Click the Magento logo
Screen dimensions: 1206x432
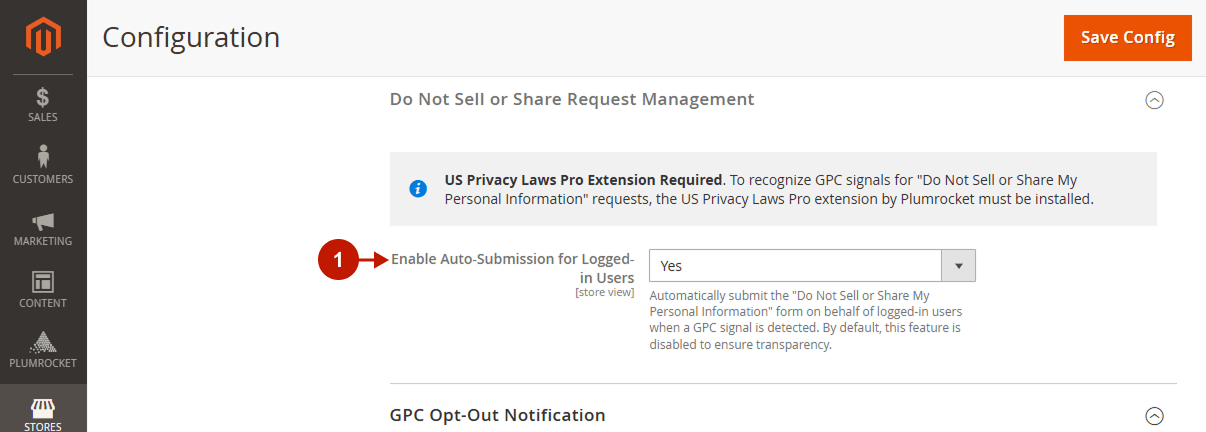click(43, 38)
